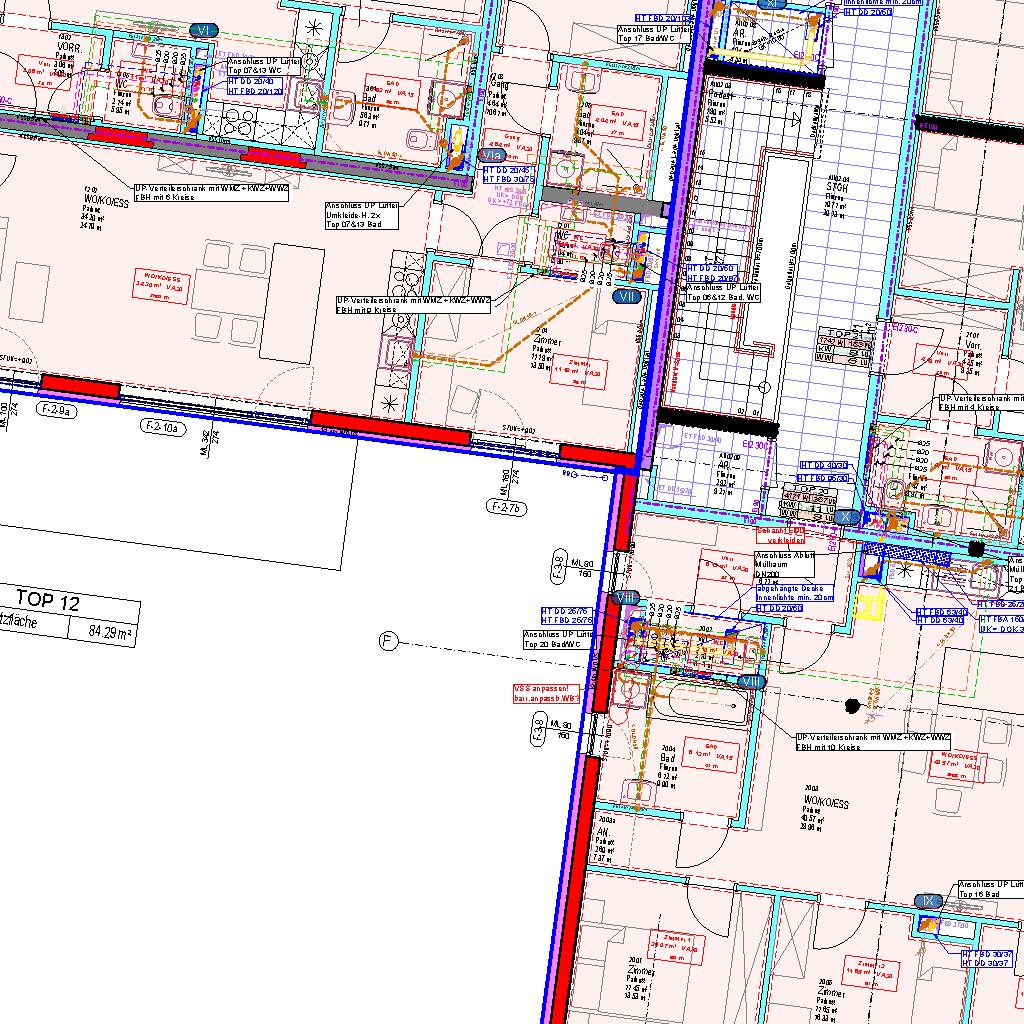Select the VII shaft marker badge

tap(627, 296)
